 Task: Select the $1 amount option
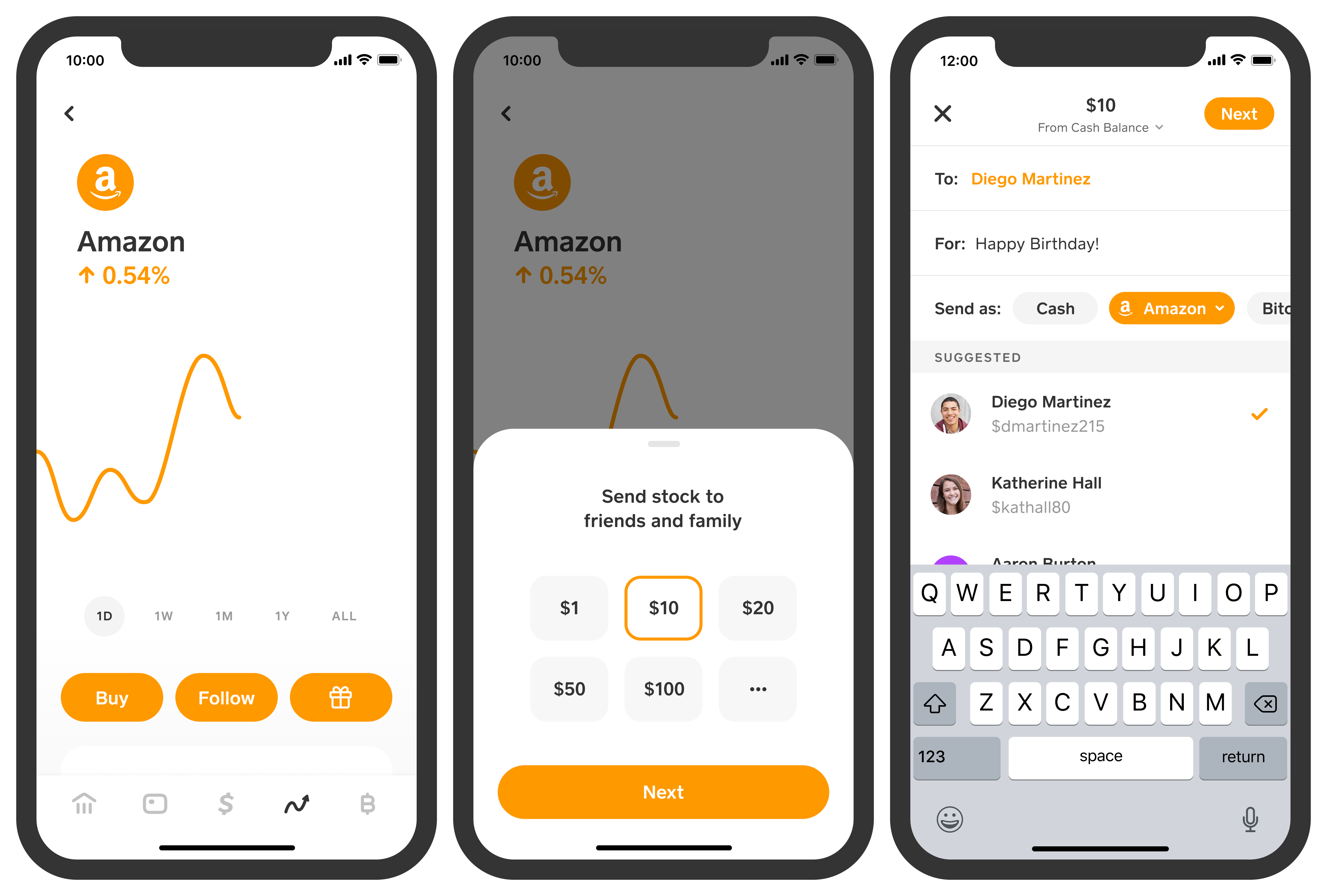(569, 607)
